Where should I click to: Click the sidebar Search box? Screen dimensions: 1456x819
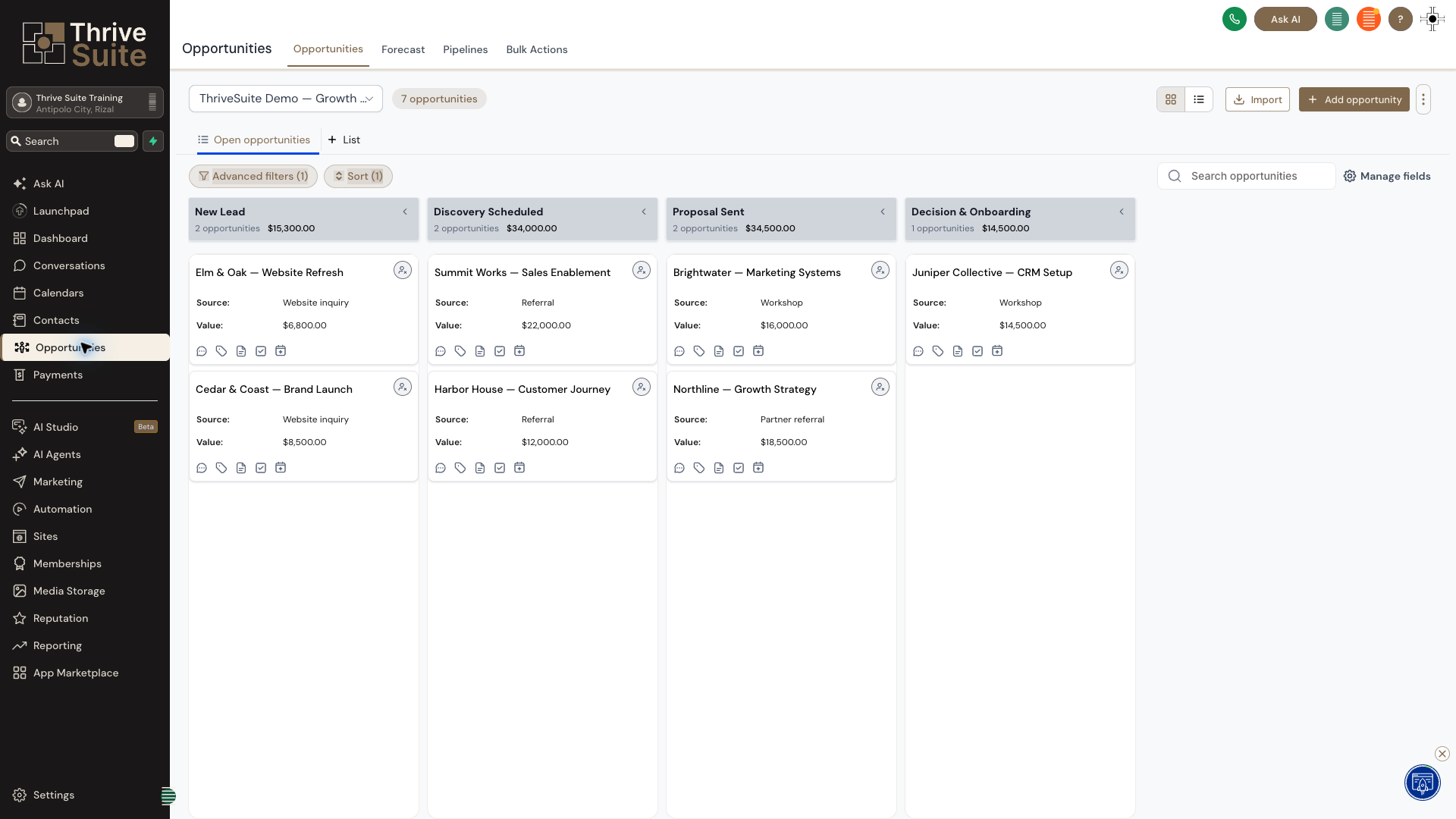tap(72, 141)
